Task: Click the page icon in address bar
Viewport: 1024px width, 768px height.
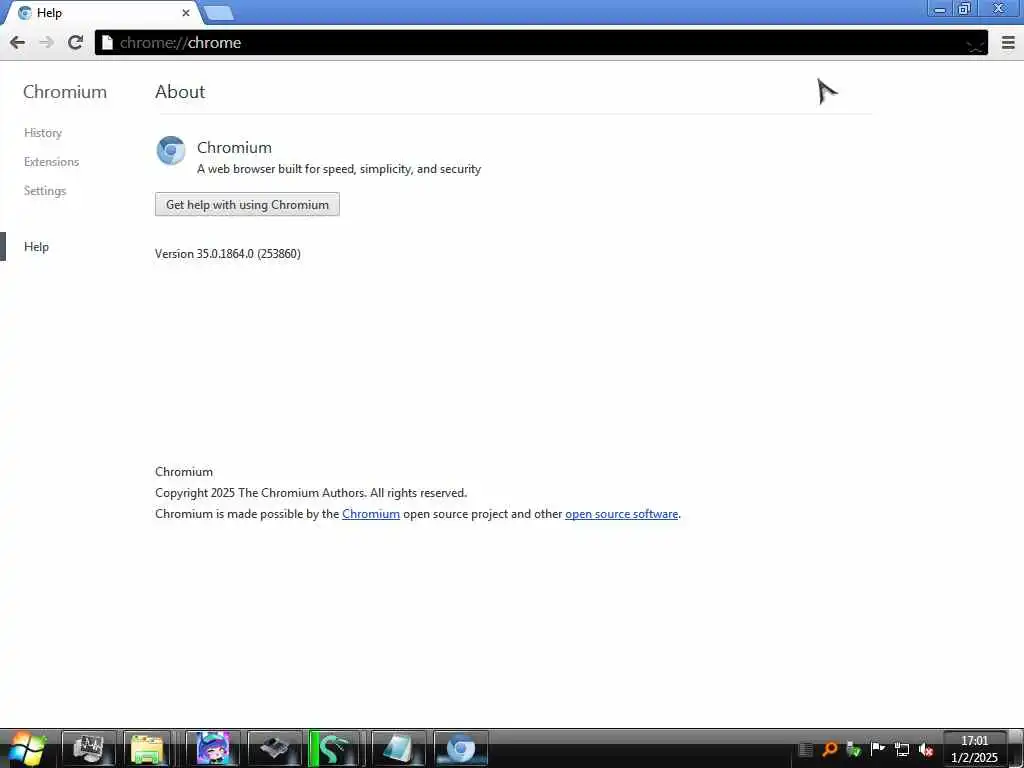Action: (107, 43)
